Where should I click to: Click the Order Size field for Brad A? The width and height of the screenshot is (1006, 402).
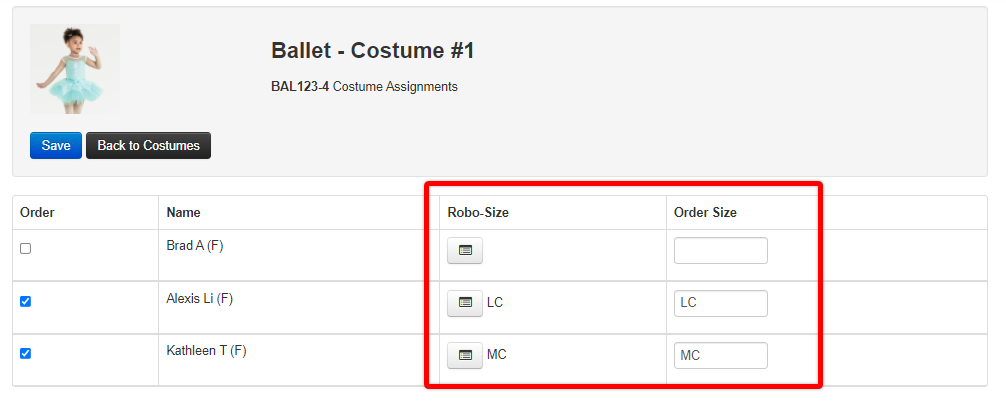point(720,250)
